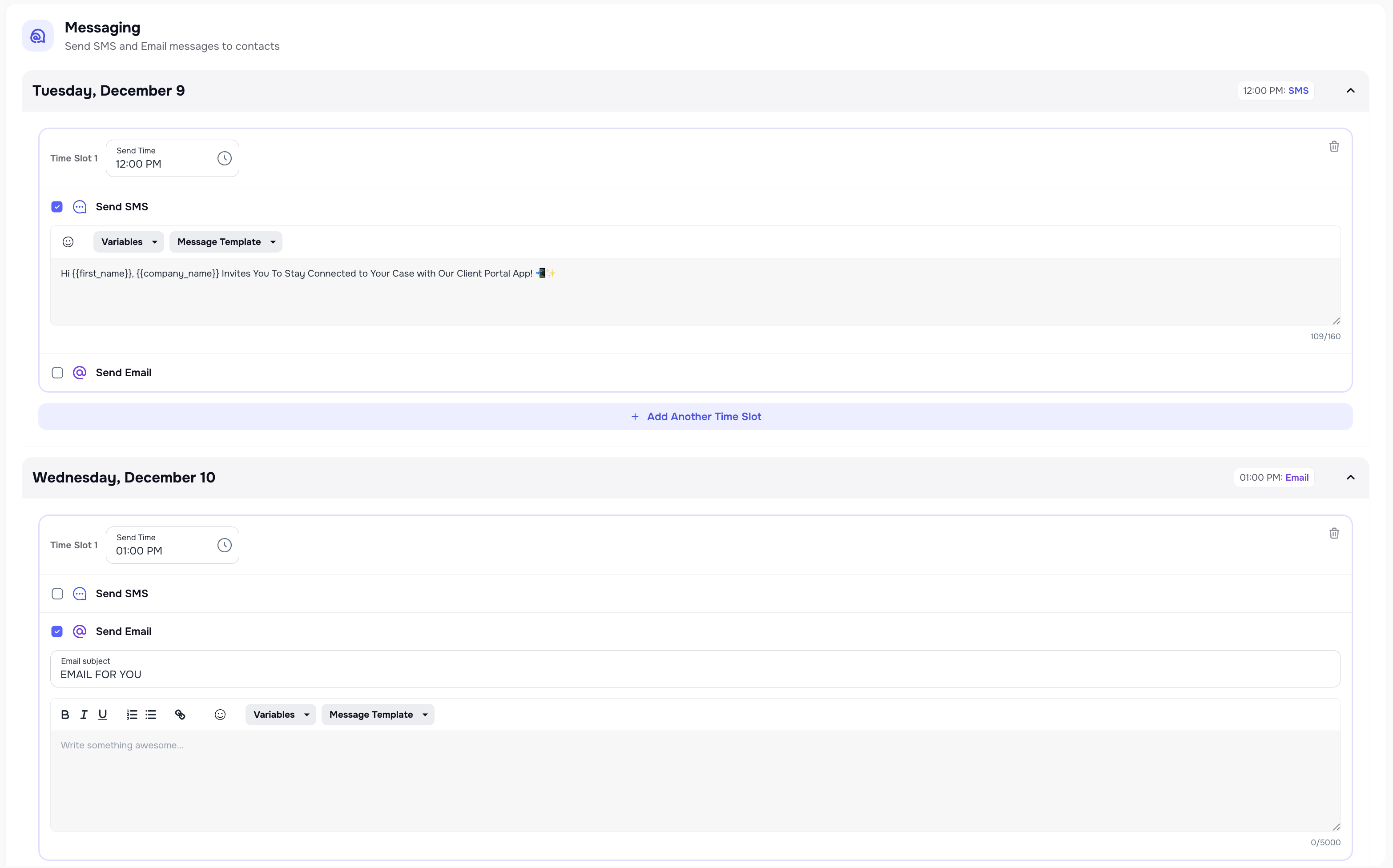
Task: Insert a hyperlink in the email editor
Action: [x=180, y=714]
